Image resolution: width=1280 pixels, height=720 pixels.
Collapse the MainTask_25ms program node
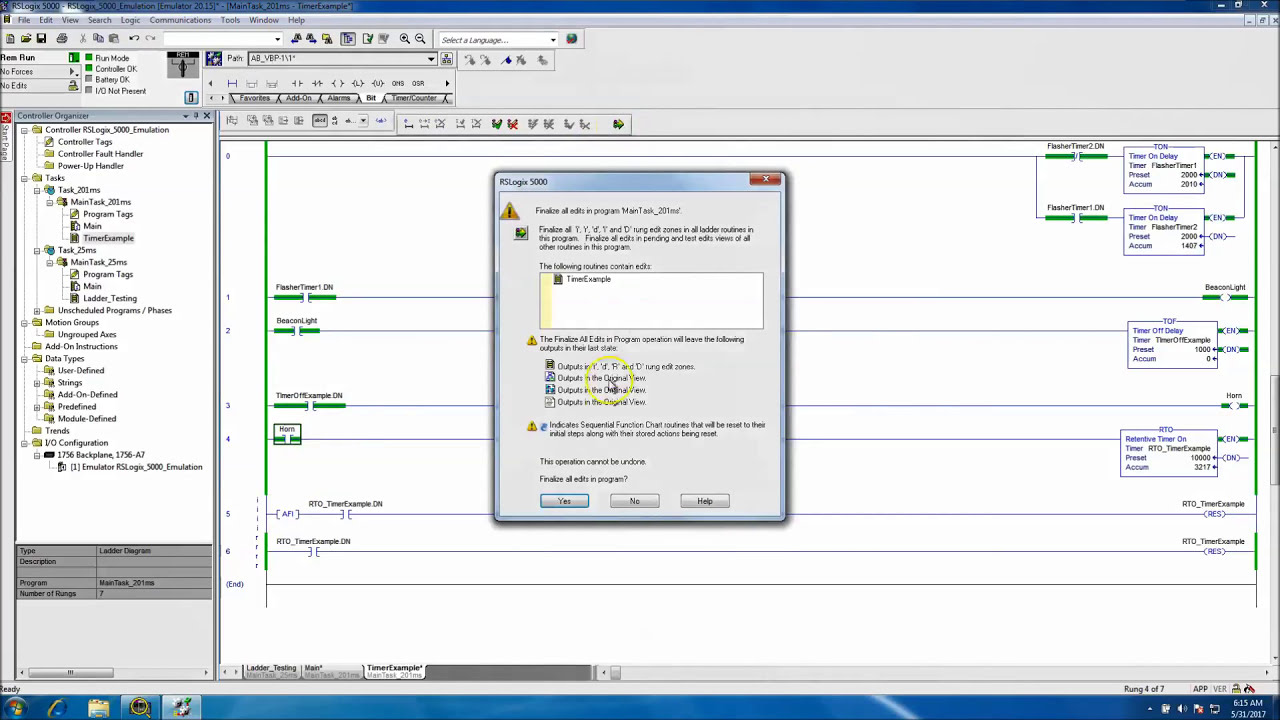click(49, 262)
